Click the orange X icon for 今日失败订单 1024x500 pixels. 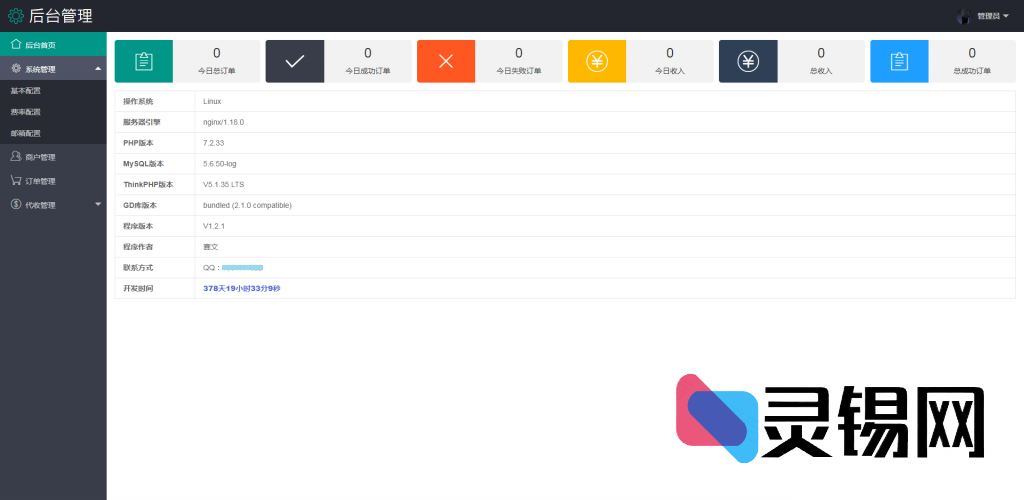click(446, 61)
